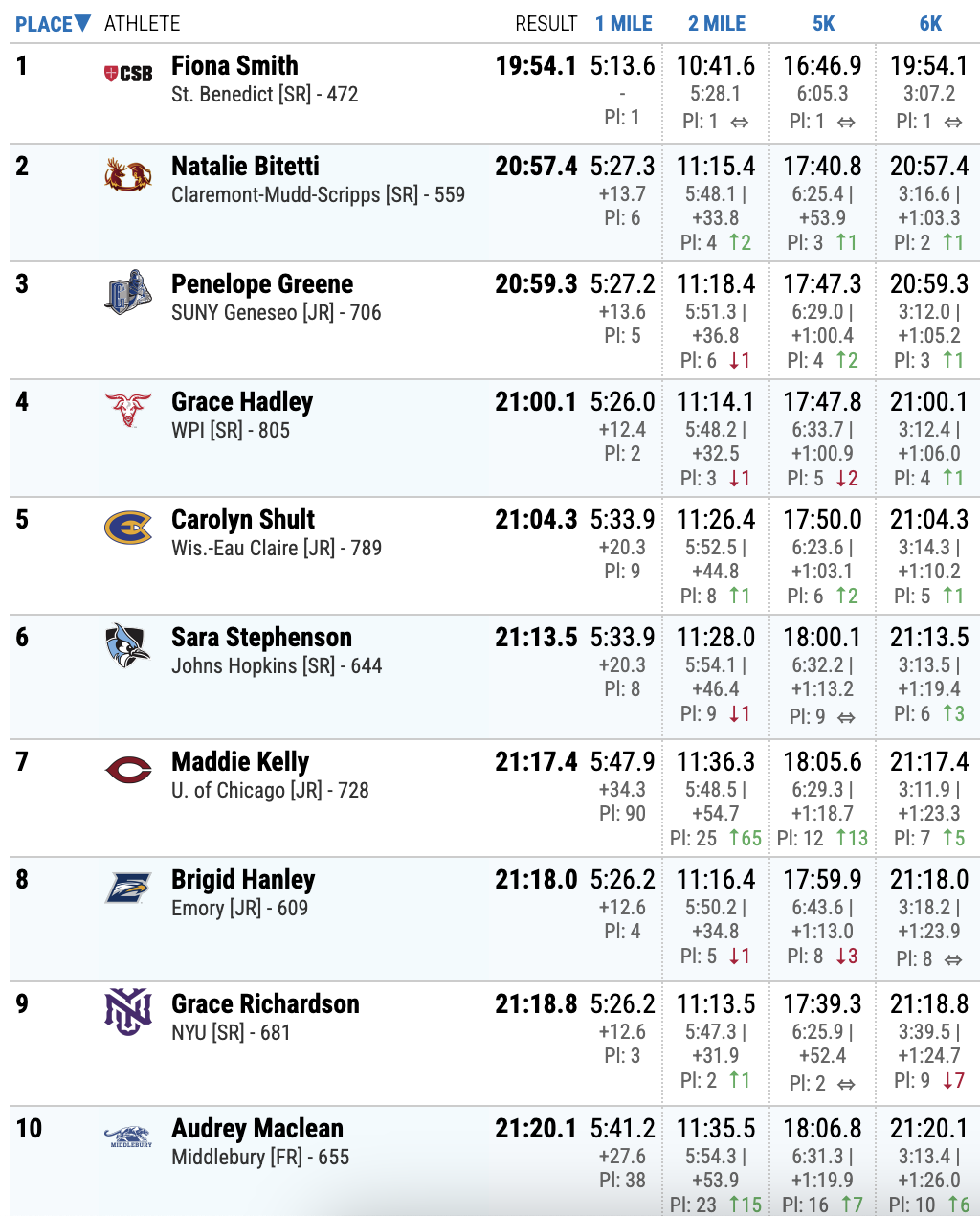Select the 5K split column header
Image resolution: width=980 pixels, height=1216 pixels.
[823, 24]
